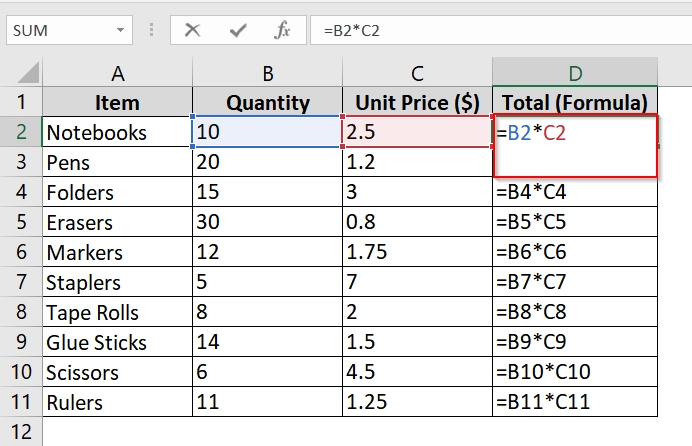692x446 pixels.
Task: Select the =B6*C6 formula cell
Action: 575,252
